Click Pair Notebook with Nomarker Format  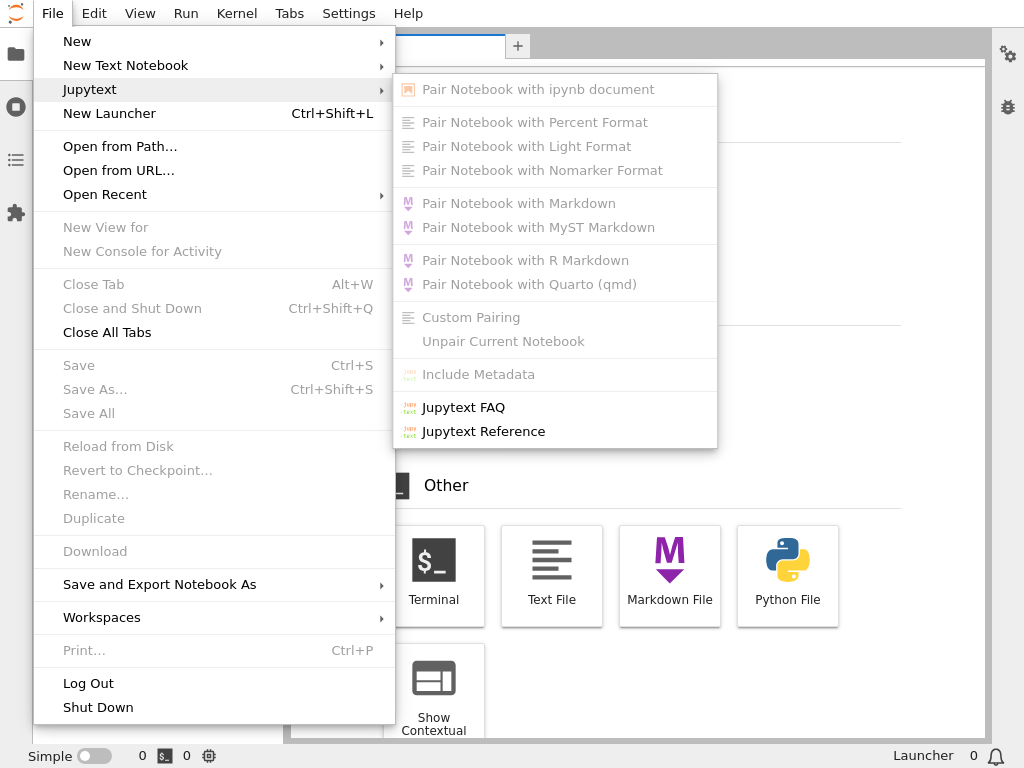click(x=555, y=170)
